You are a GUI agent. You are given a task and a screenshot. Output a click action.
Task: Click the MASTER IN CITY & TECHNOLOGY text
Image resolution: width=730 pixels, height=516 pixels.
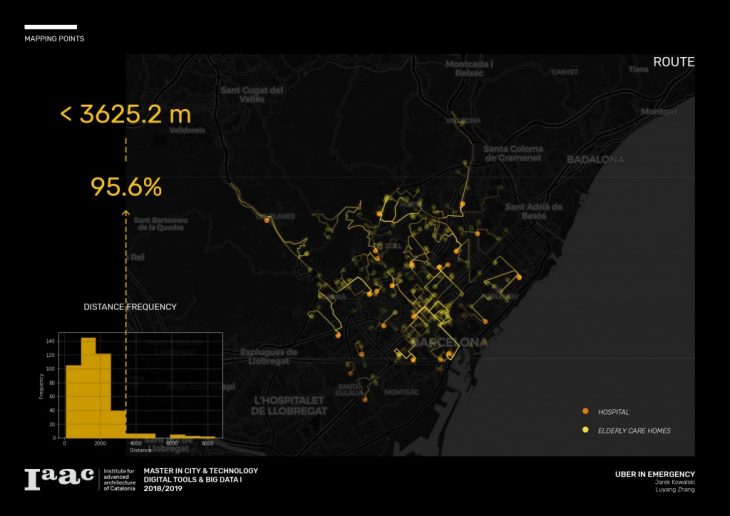200,471
